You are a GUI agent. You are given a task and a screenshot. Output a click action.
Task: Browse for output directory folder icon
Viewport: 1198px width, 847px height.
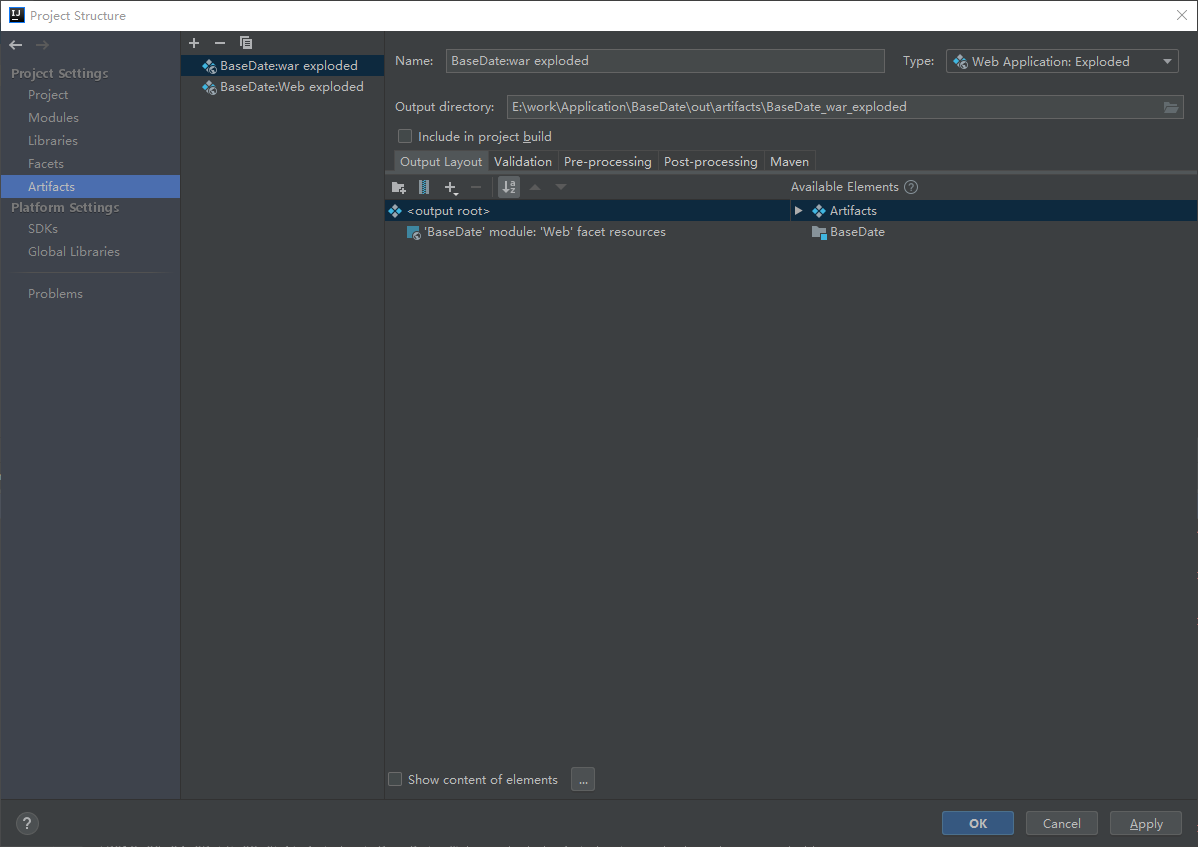(x=1170, y=108)
